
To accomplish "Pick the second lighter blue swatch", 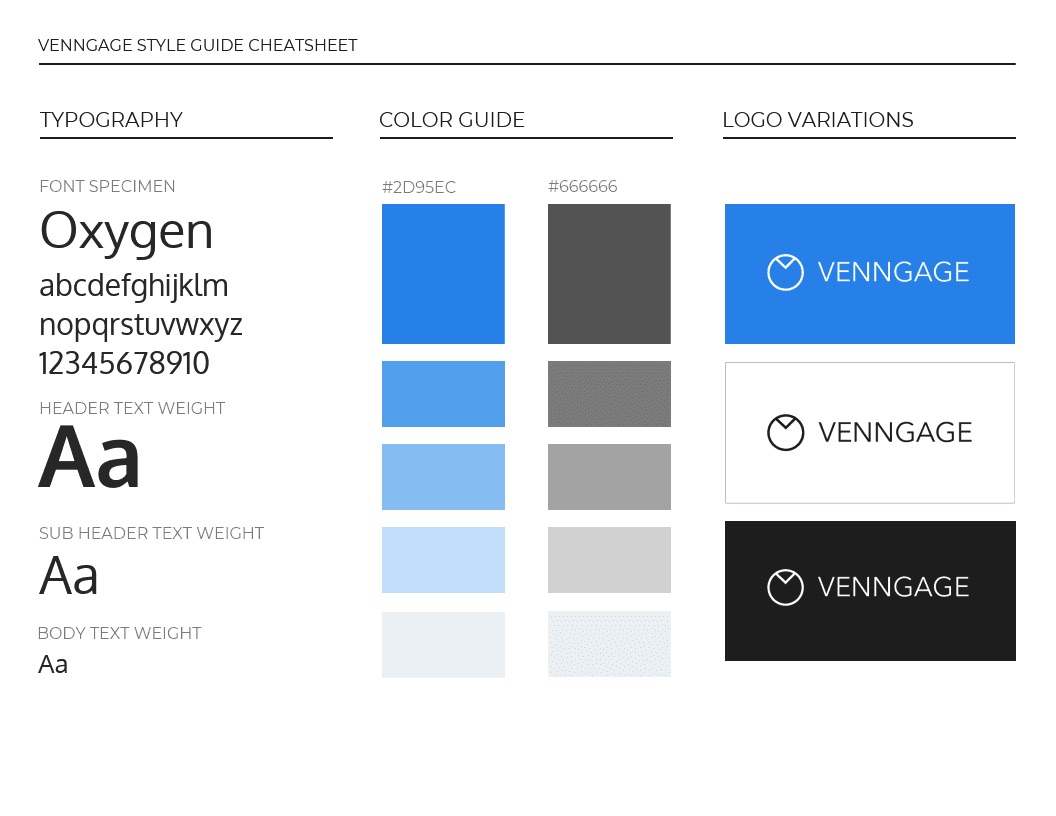I will (443, 477).
